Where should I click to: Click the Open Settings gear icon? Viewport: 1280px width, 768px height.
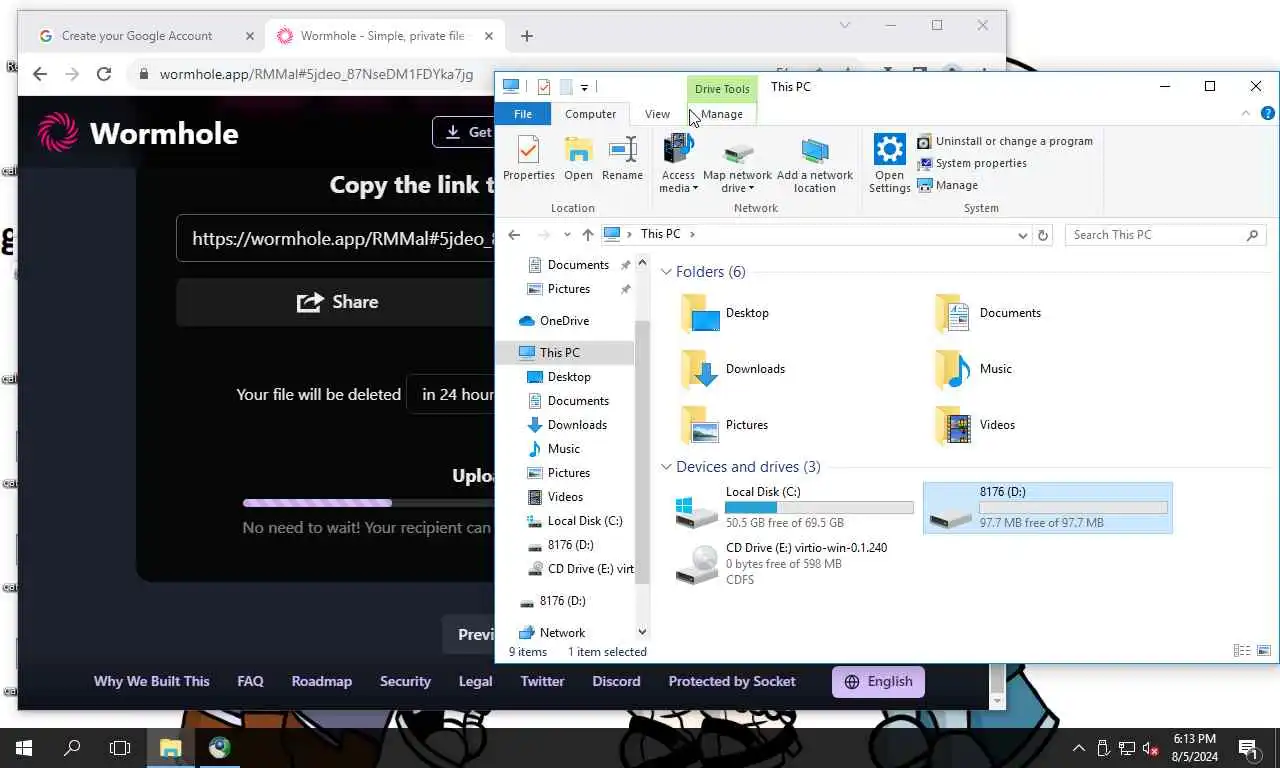pyautogui.click(x=889, y=150)
